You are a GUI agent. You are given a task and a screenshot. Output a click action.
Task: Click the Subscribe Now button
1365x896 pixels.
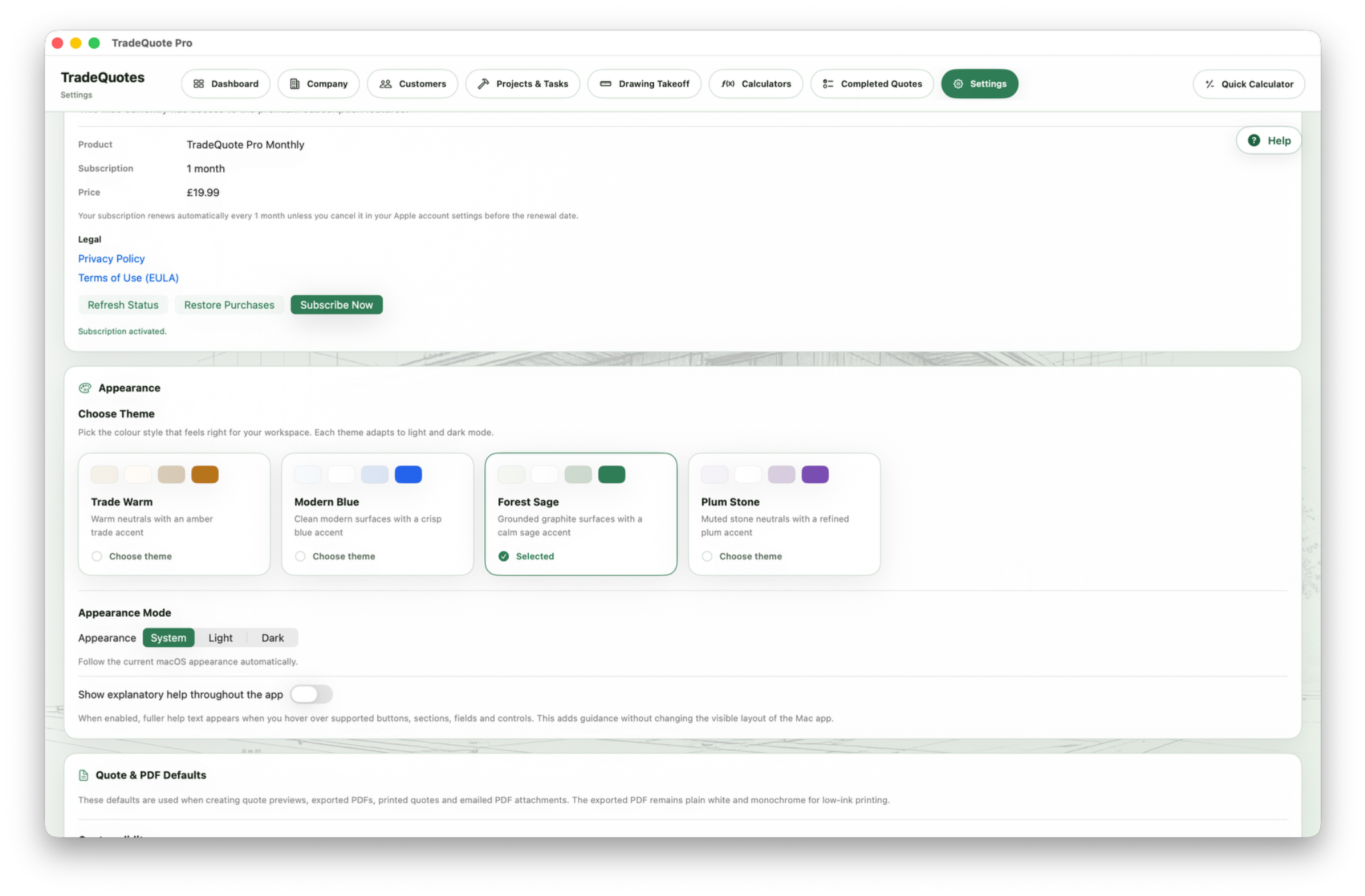(336, 305)
